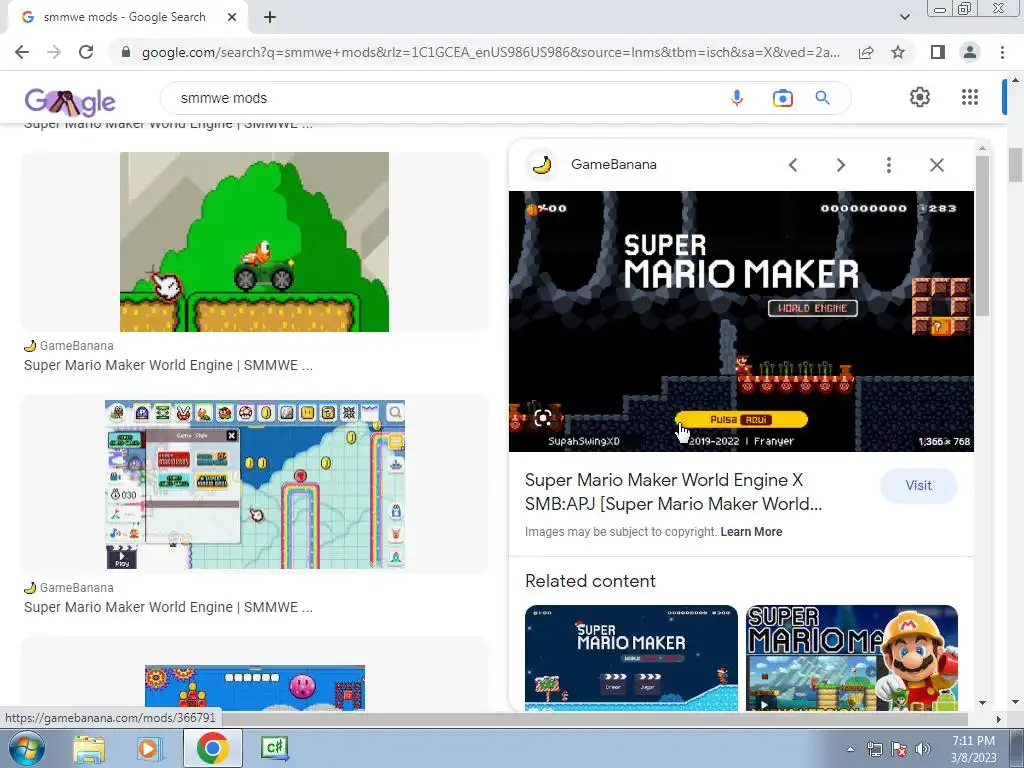
Task: Open the rainbow level editor result image
Action: click(x=255, y=484)
